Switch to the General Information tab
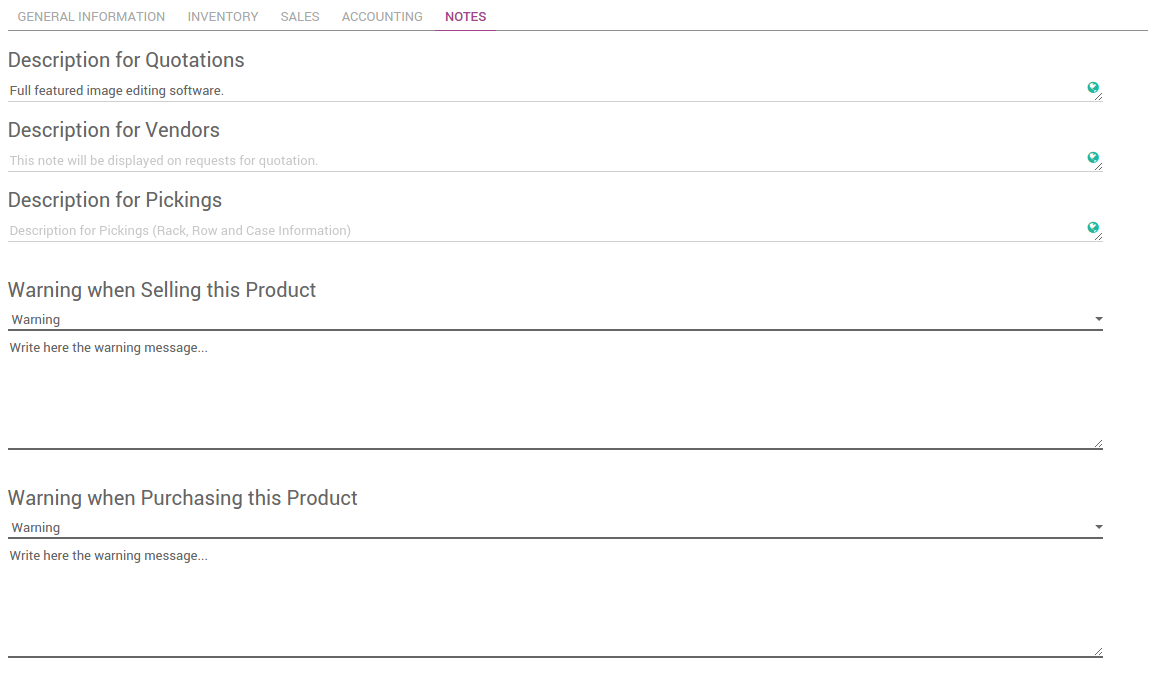 click(x=91, y=16)
